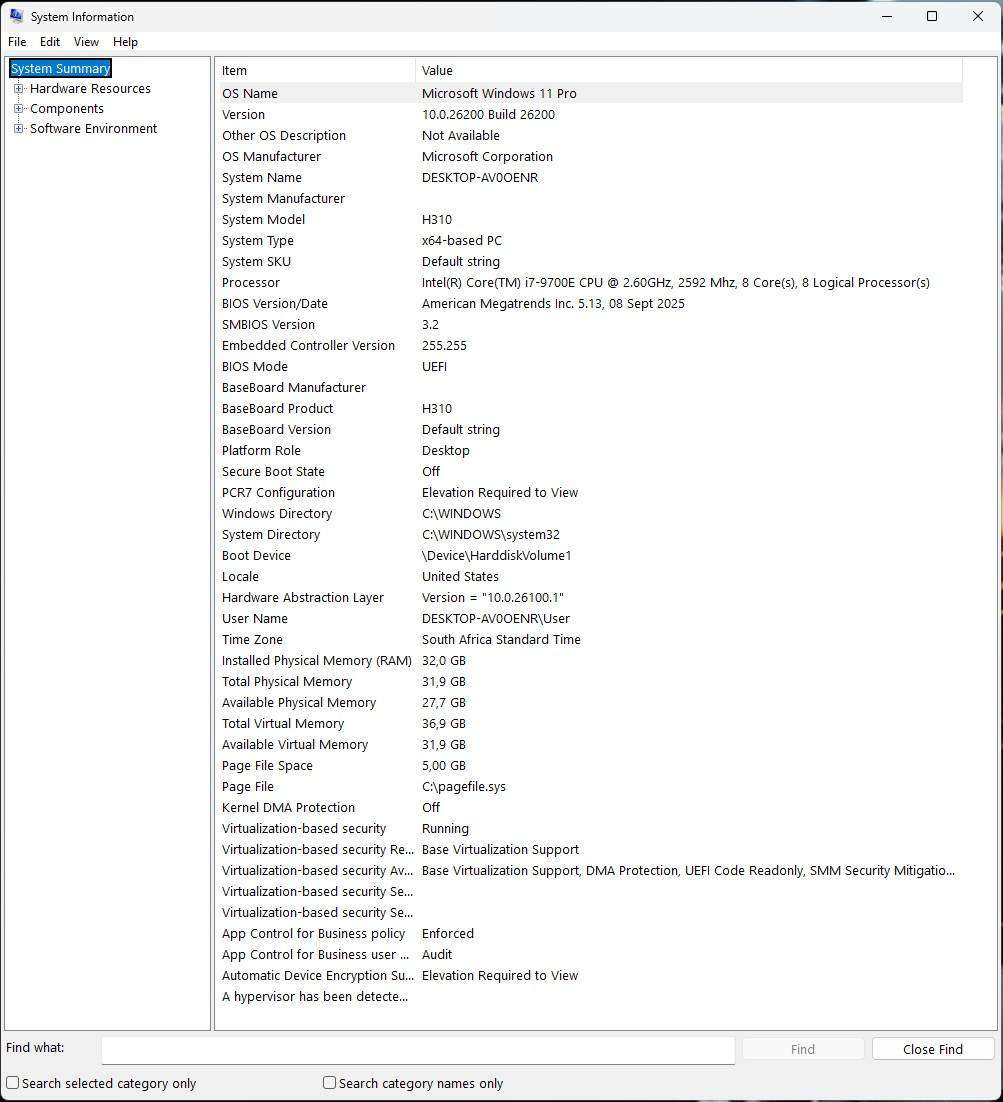Viewport: 1003px width, 1102px height.
Task: Click the Find what input field
Action: [418, 1050]
